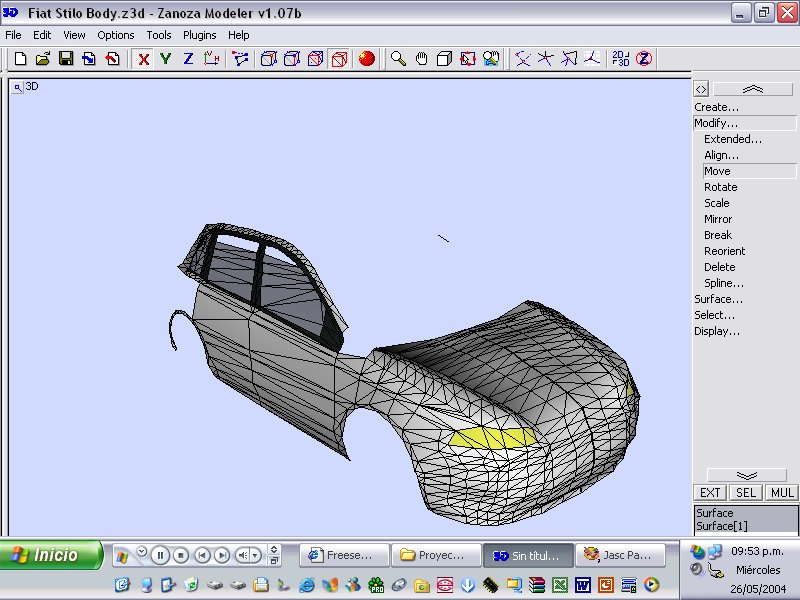Expand the Spline... submenu

(724, 283)
